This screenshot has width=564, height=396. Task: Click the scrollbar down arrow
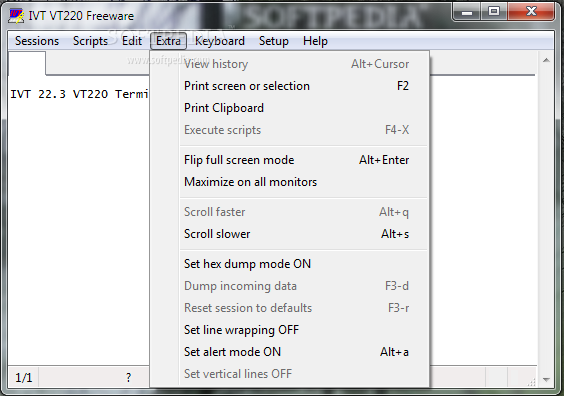(546, 379)
